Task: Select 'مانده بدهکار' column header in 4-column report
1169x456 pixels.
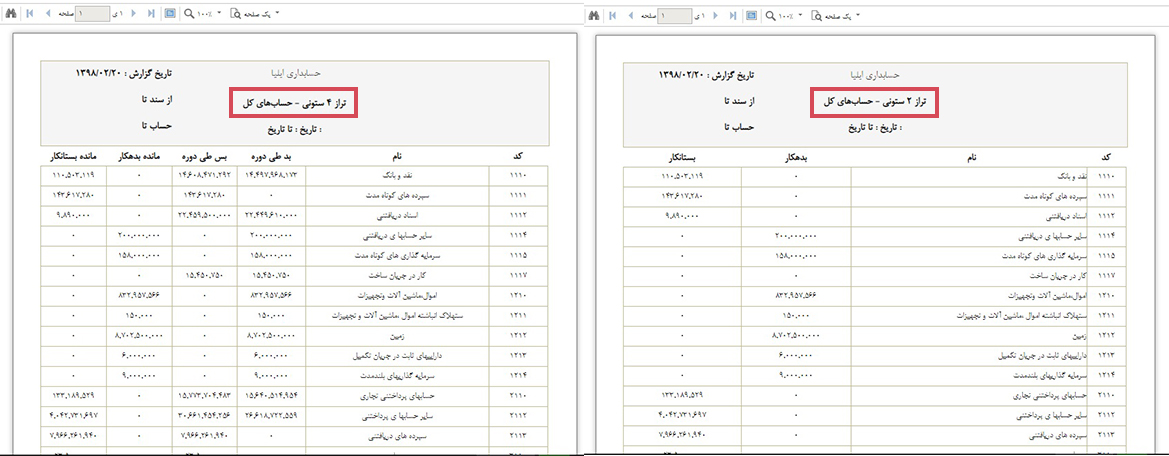Action: tap(139, 157)
